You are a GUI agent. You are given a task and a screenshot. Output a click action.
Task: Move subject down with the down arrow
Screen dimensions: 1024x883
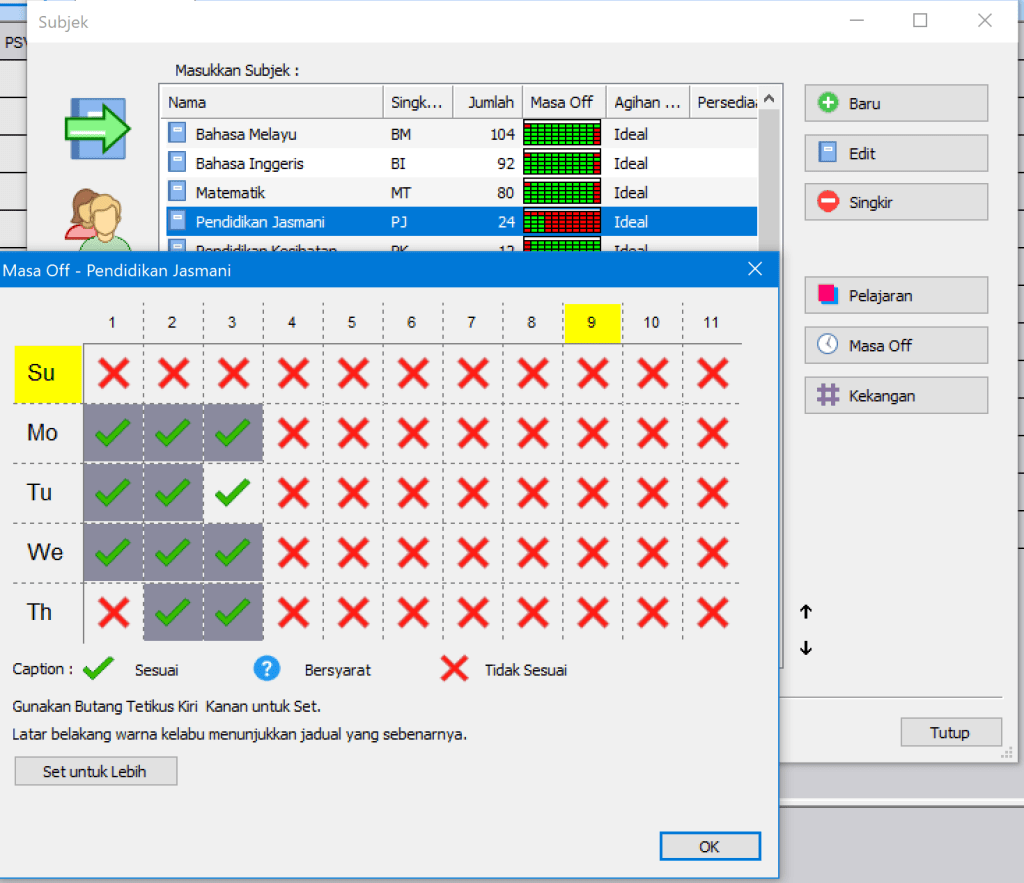[x=806, y=648]
